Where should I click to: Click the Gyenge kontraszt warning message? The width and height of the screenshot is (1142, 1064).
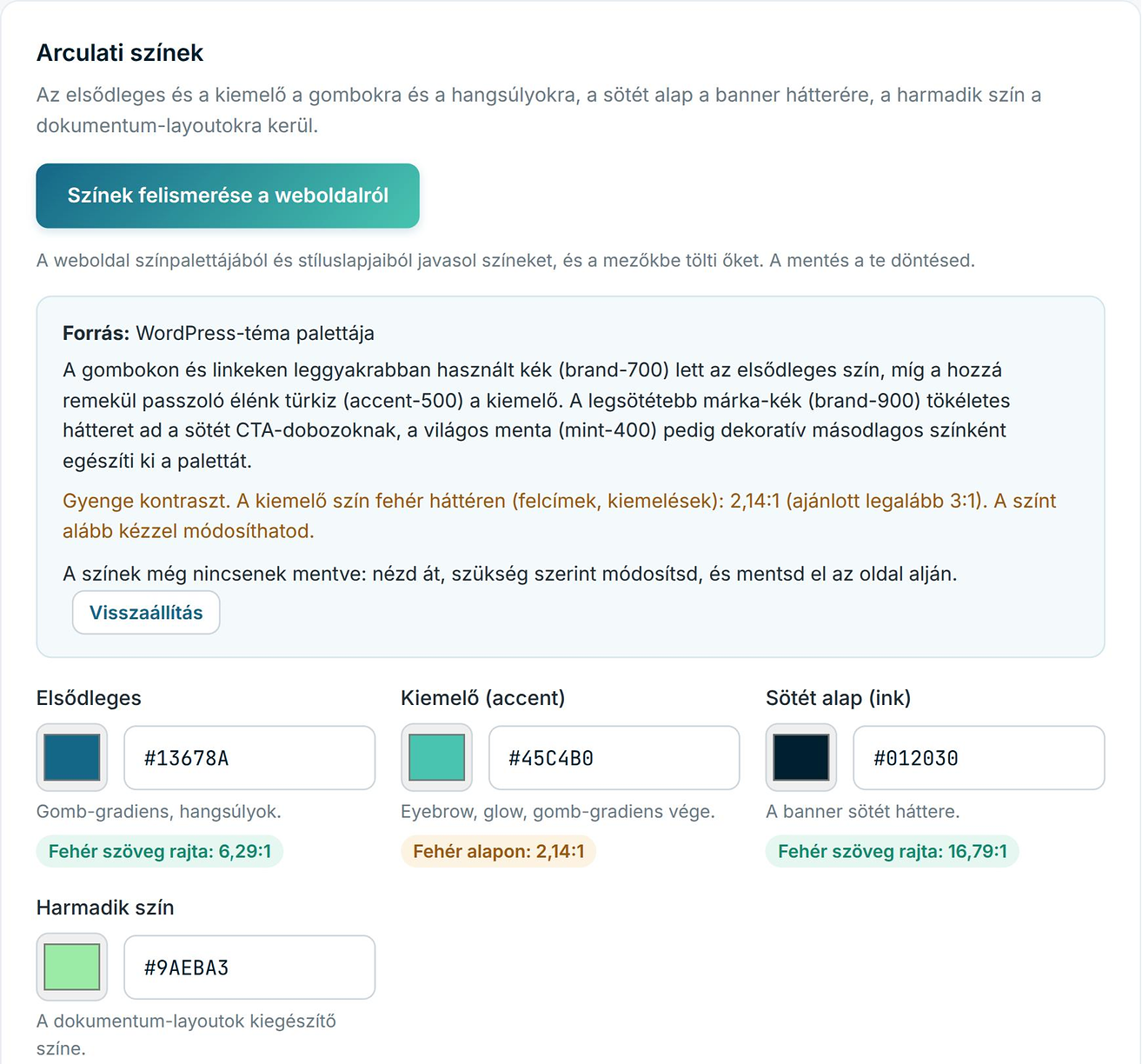click(x=560, y=515)
